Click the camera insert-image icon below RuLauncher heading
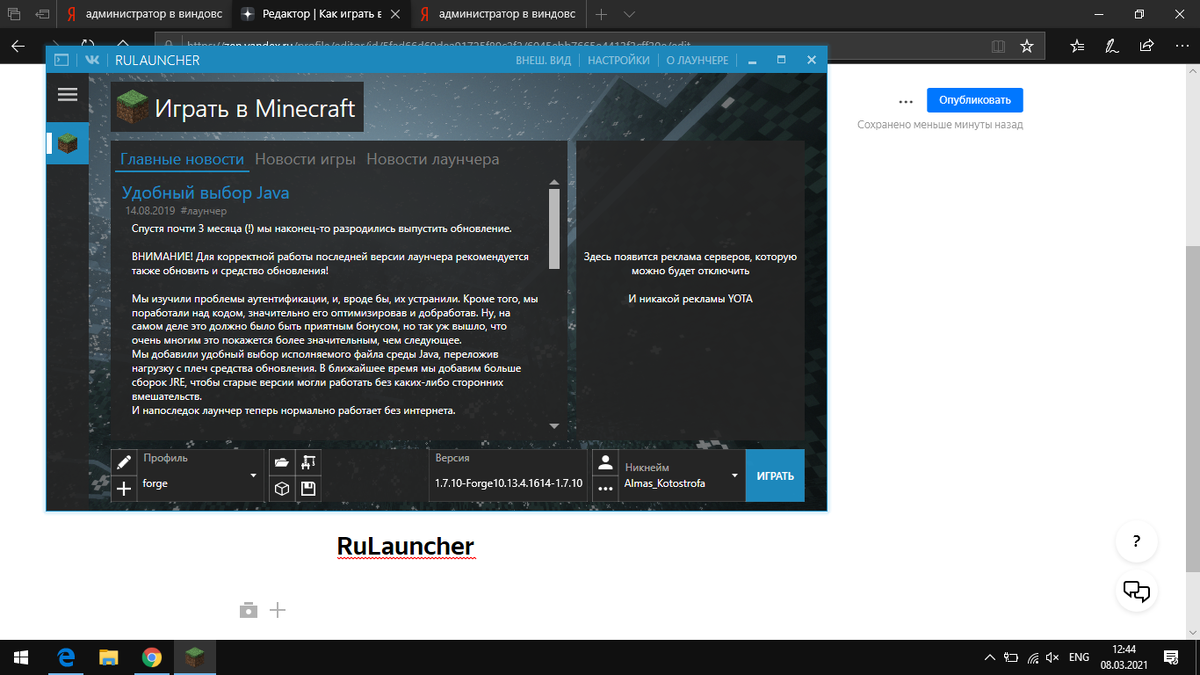Screen dimensions: 1200x675 (x=248, y=610)
